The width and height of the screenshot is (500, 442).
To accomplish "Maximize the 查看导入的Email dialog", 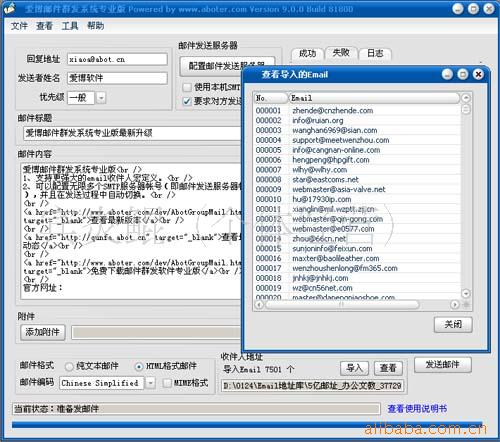I will pos(462,74).
